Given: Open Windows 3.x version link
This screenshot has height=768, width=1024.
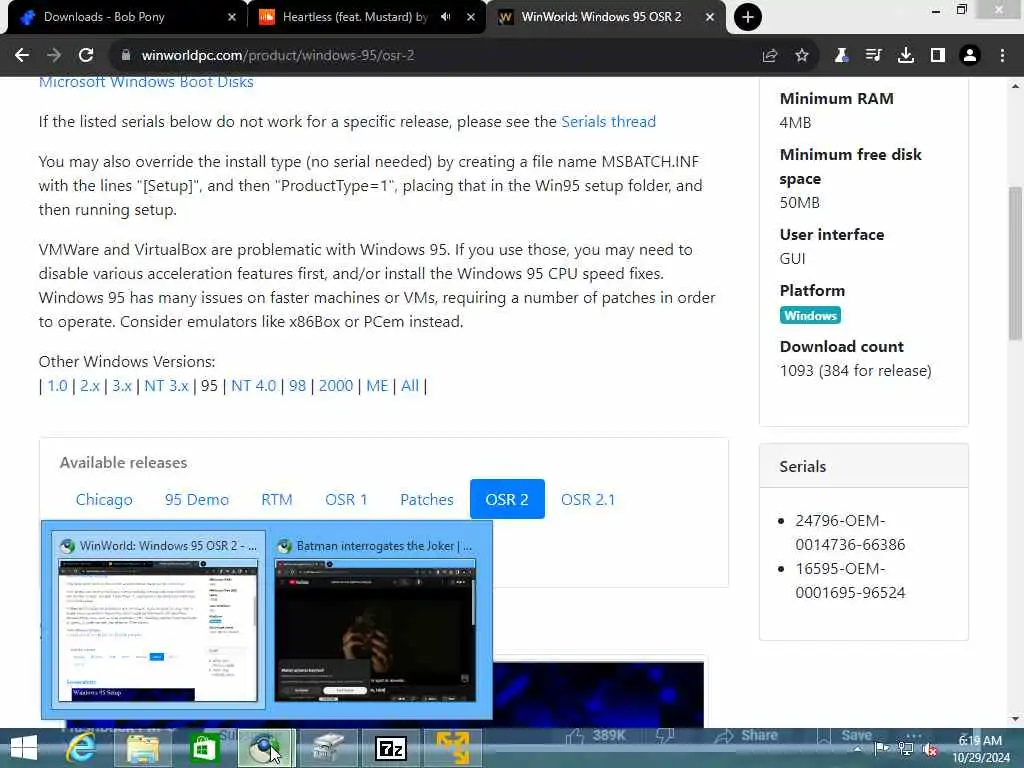Looking at the screenshot, I should (121, 386).
